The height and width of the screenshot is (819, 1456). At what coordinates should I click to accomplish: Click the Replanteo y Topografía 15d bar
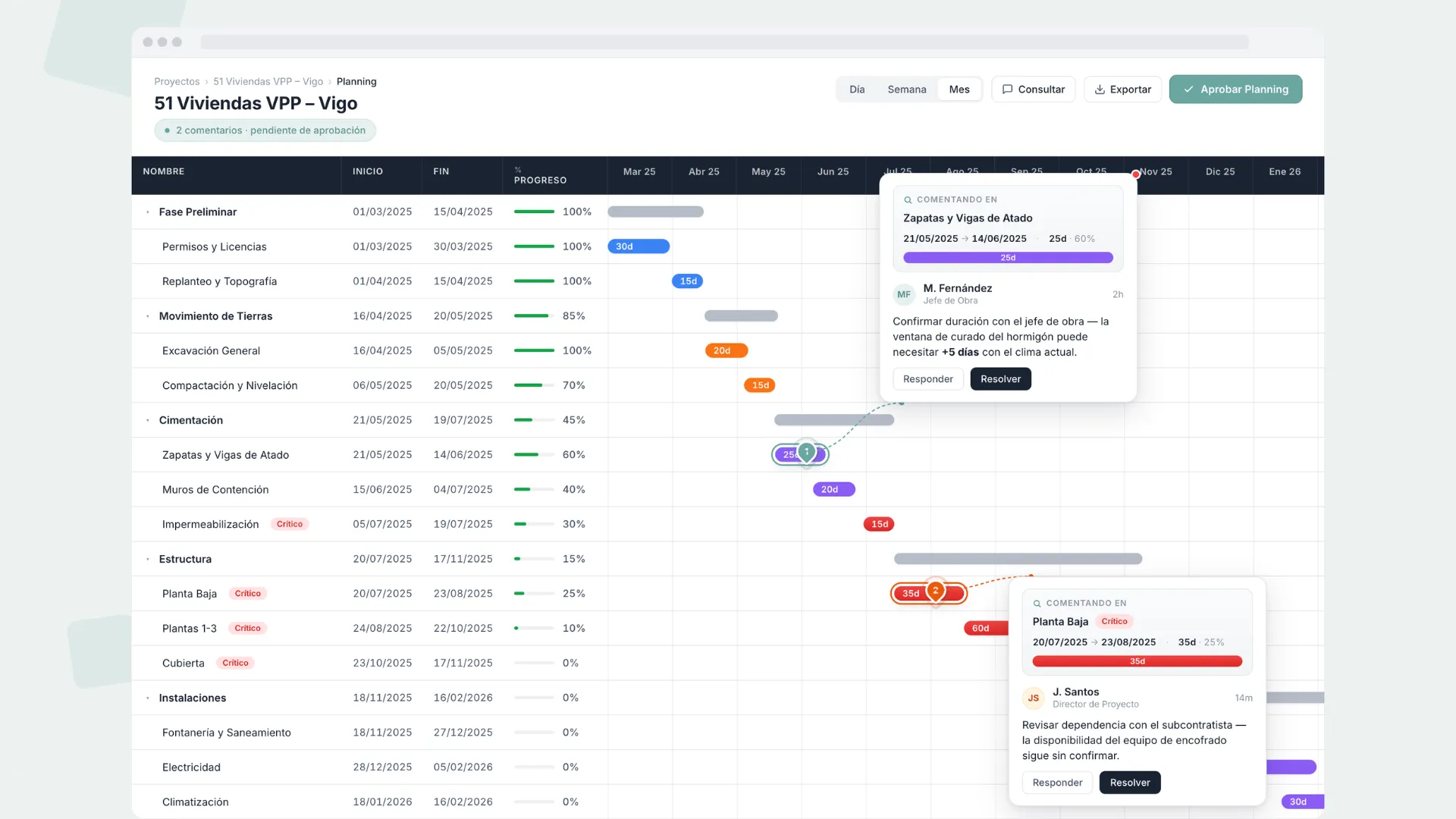tap(688, 281)
